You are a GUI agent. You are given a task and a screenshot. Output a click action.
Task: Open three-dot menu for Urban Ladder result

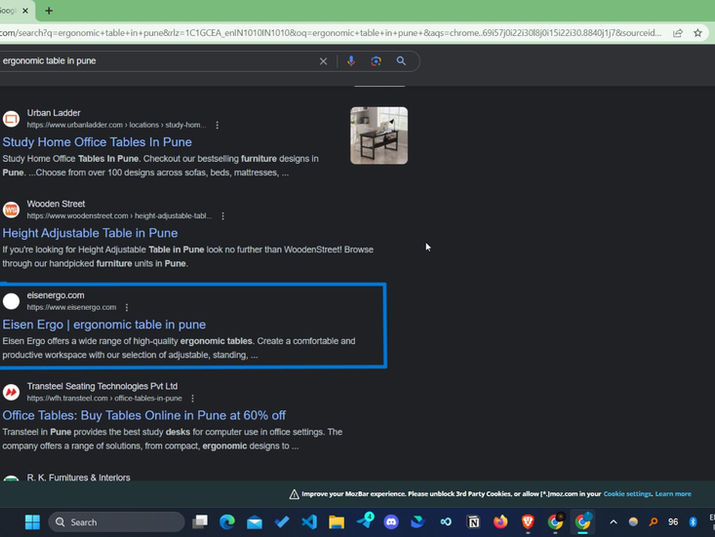[217, 125]
